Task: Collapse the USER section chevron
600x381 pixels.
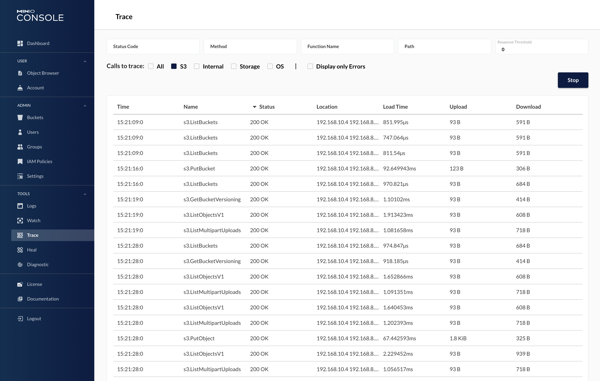Action: point(85,61)
